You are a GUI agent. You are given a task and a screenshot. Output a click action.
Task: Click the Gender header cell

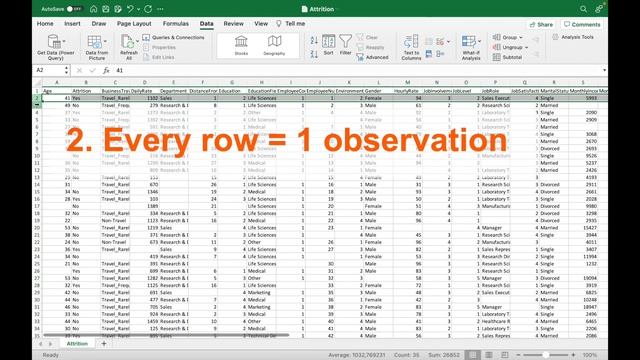pyautogui.click(x=378, y=91)
